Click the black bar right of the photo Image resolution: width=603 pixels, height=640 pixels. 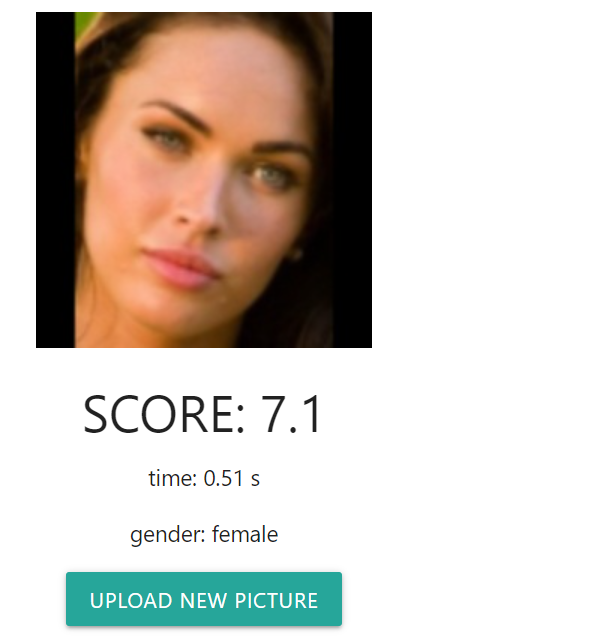click(x=352, y=180)
